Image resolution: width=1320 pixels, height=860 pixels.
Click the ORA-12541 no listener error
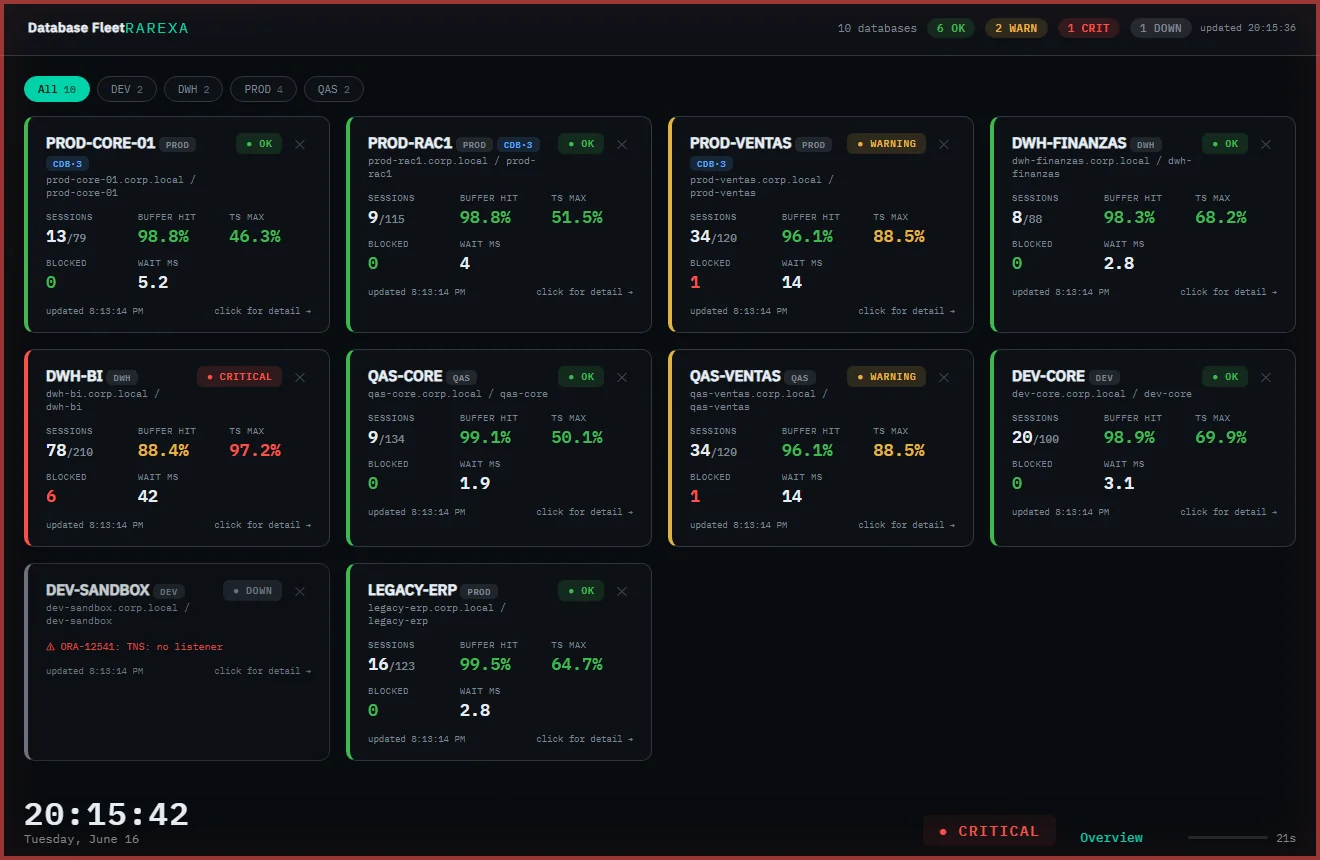[134, 647]
